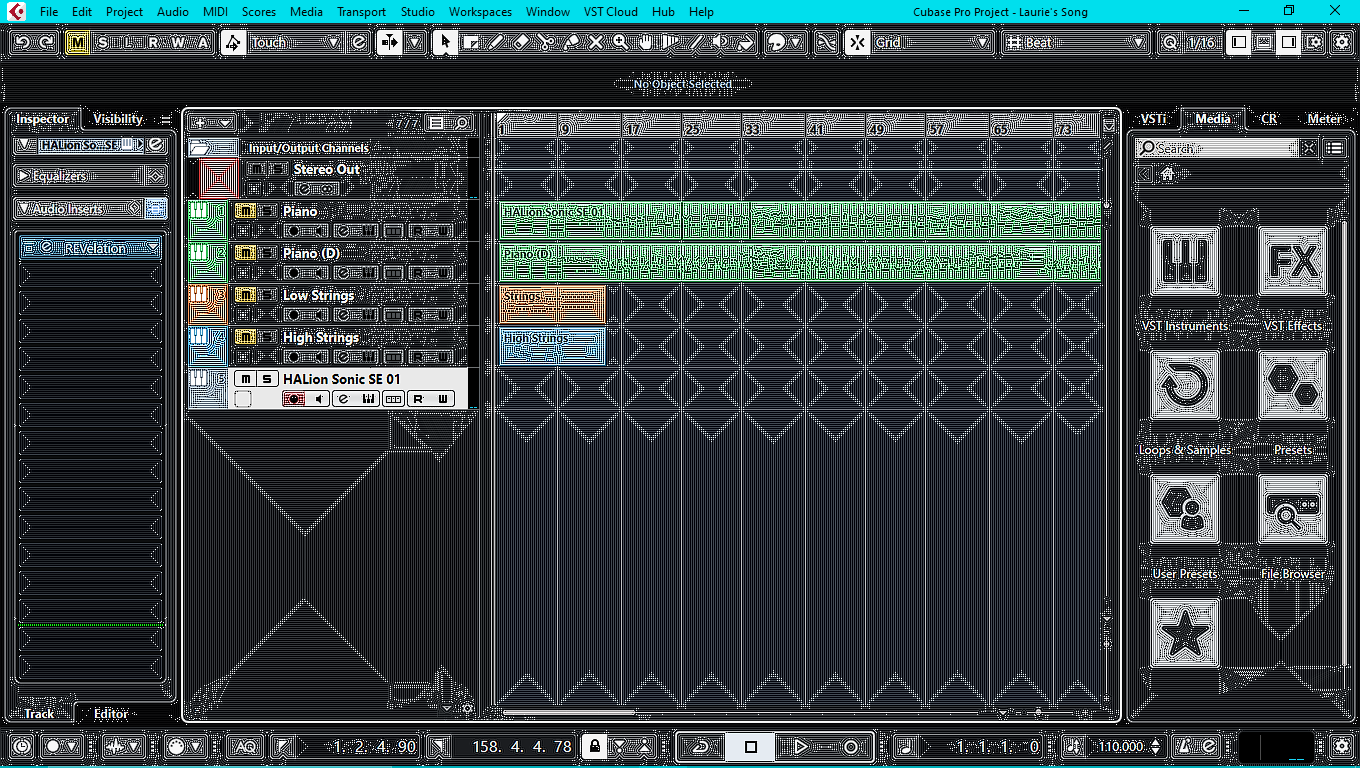
Task: Toggle global Read automation R button
Action: pyautogui.click(x=153, y=42)
